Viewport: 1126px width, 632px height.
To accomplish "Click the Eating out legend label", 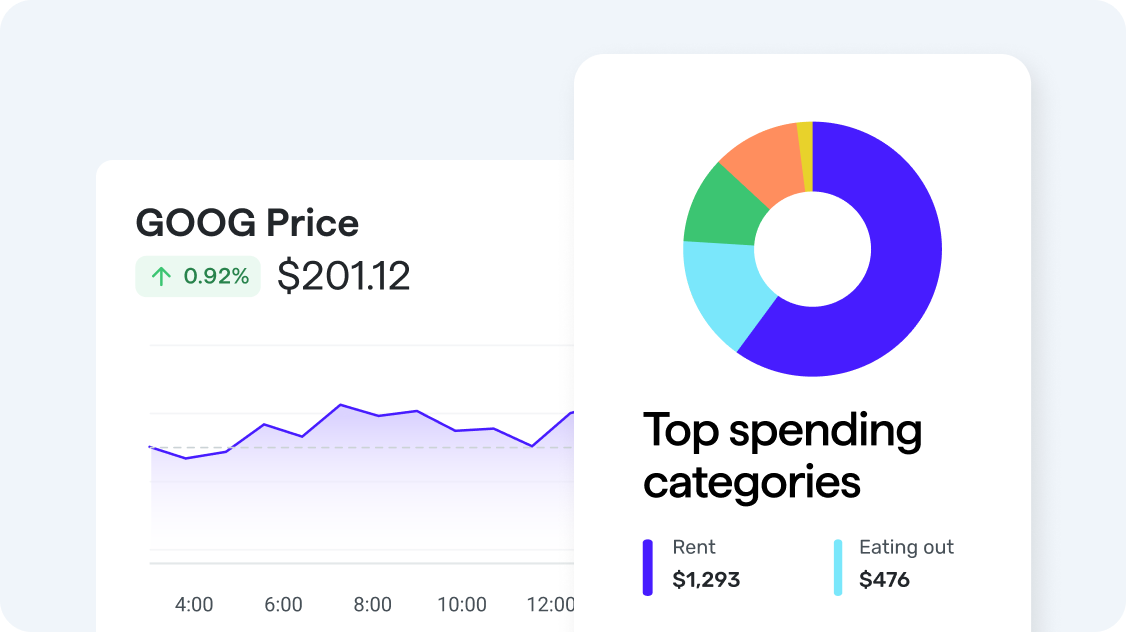I will tap(906, 547).
